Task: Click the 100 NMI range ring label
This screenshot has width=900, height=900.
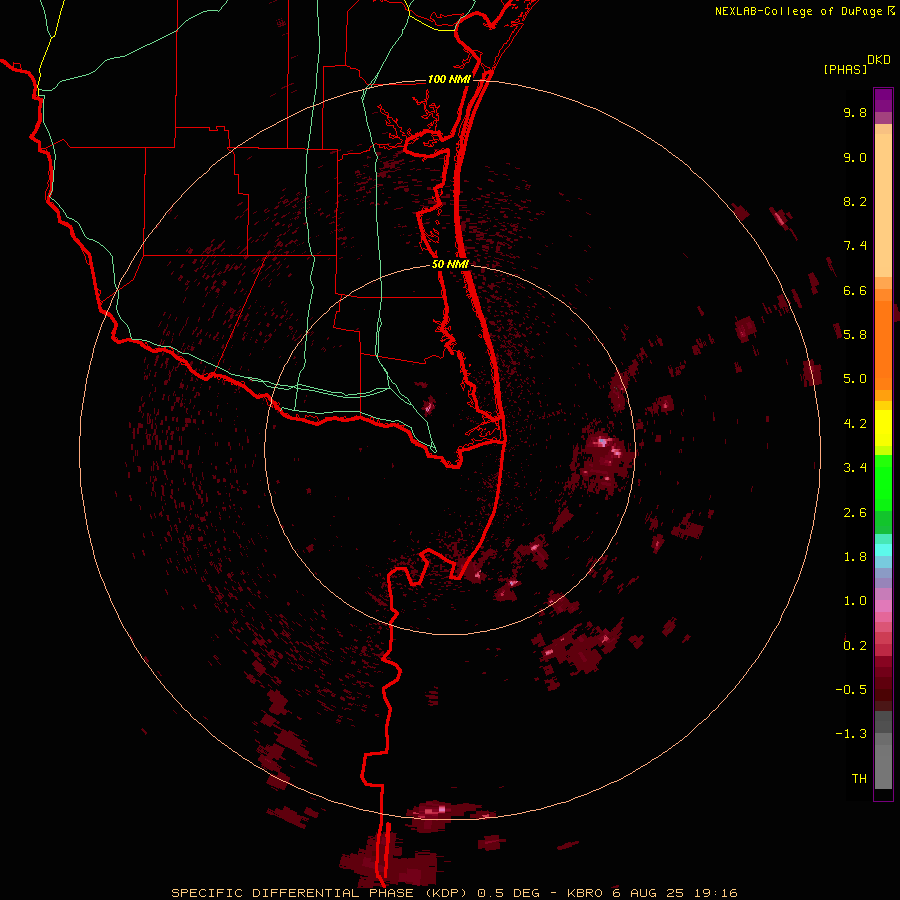Action: coord(449,79)
